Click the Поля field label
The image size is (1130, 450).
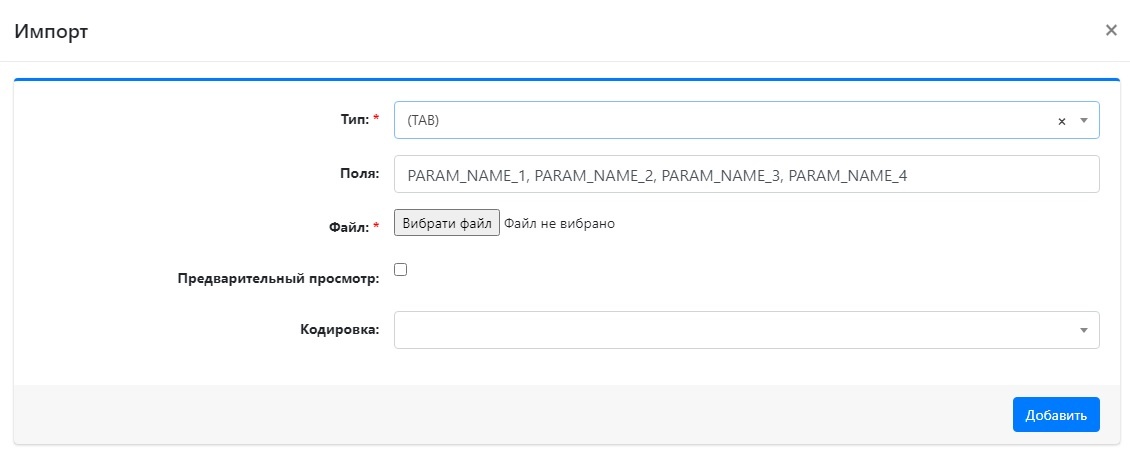point(359,174)
